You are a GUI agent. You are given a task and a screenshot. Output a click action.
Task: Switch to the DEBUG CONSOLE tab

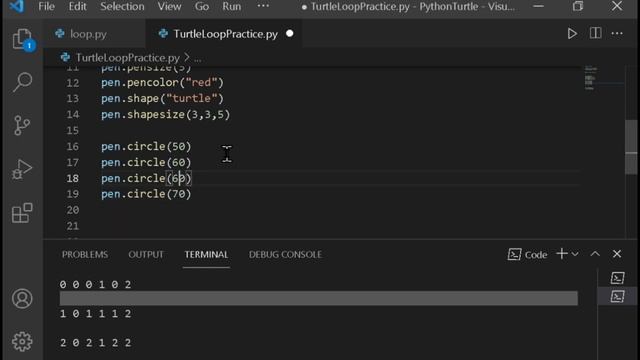pos(285,254)
